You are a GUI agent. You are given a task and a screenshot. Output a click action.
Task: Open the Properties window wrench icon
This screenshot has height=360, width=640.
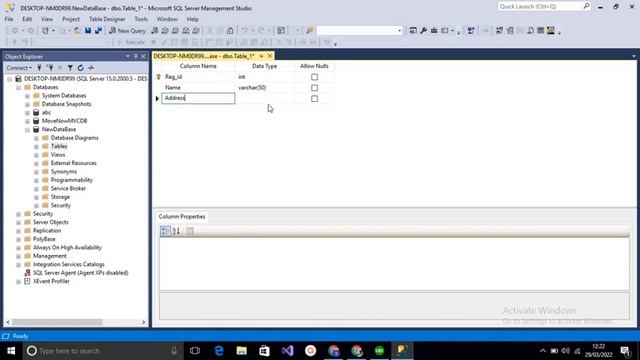(424, 31)
